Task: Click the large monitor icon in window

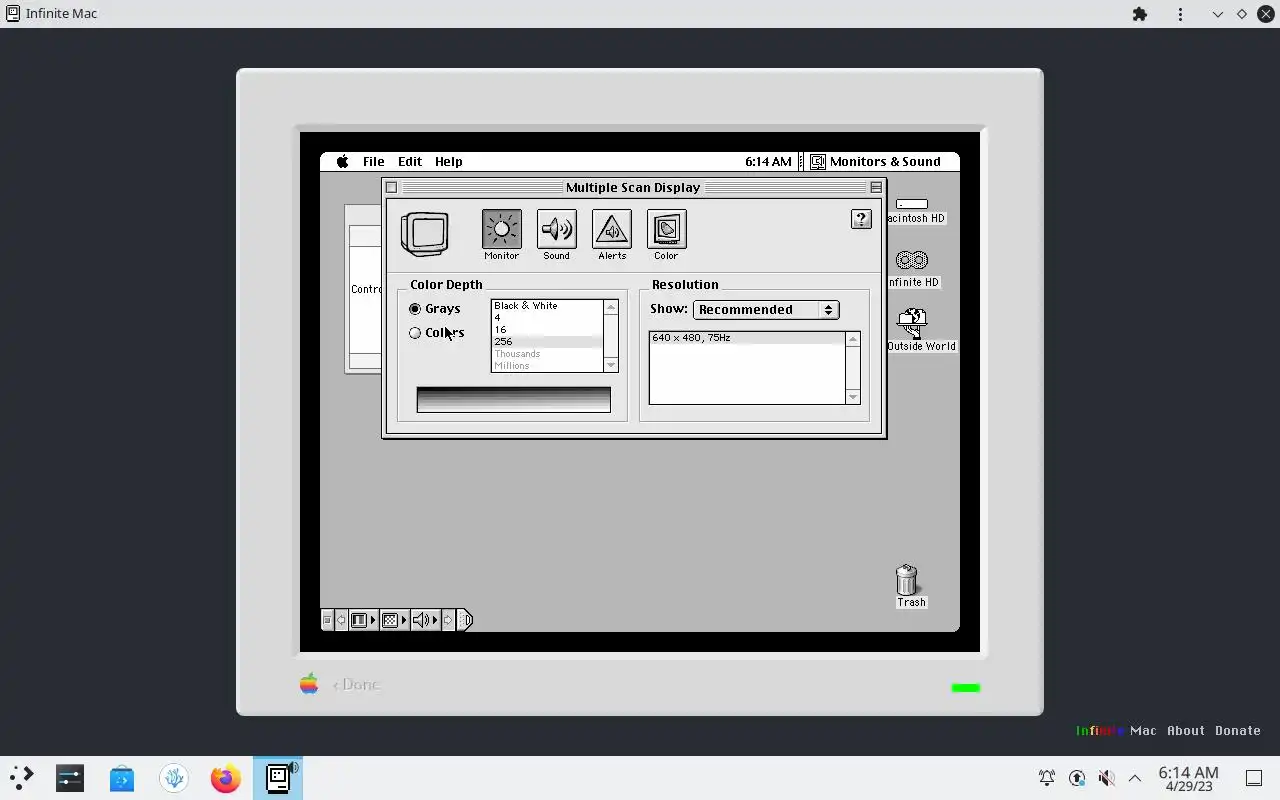Action: (425, 234)
